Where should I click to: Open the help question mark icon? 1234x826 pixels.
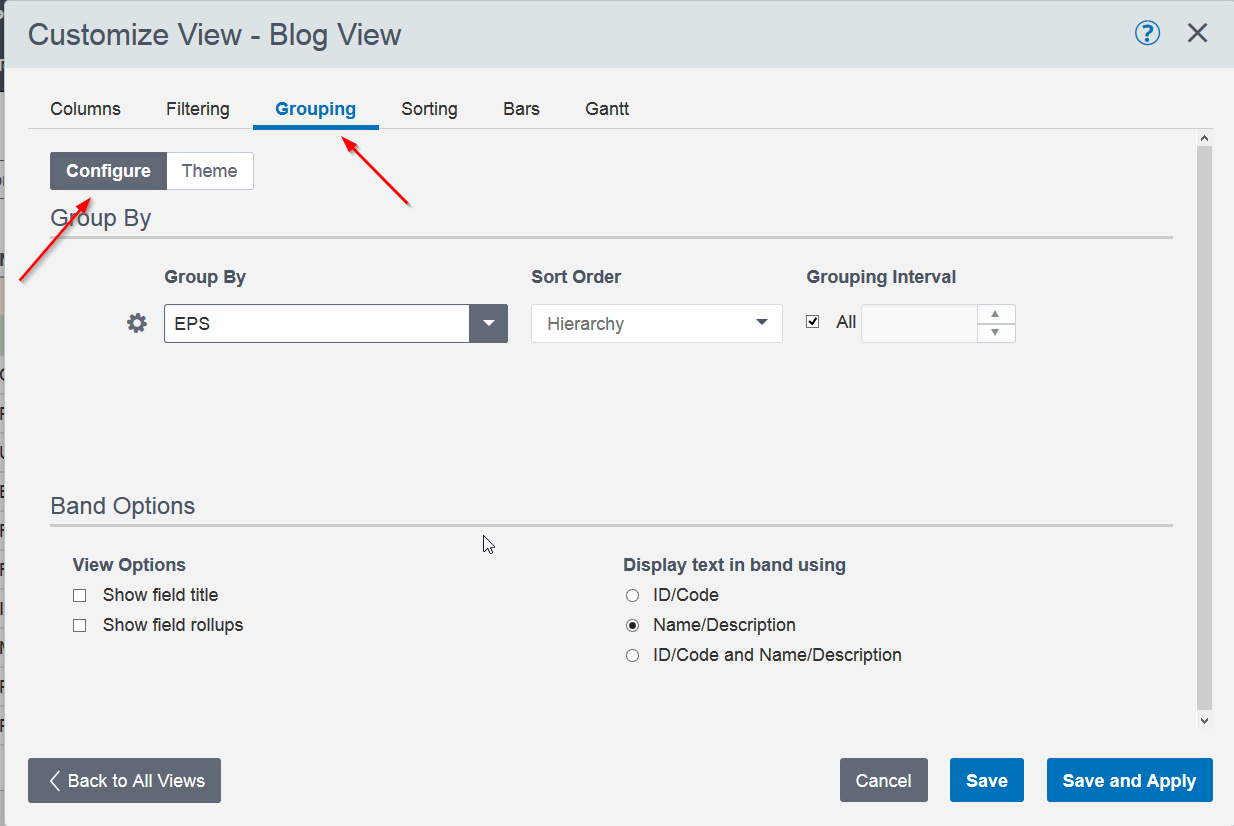click(1147, 33)
